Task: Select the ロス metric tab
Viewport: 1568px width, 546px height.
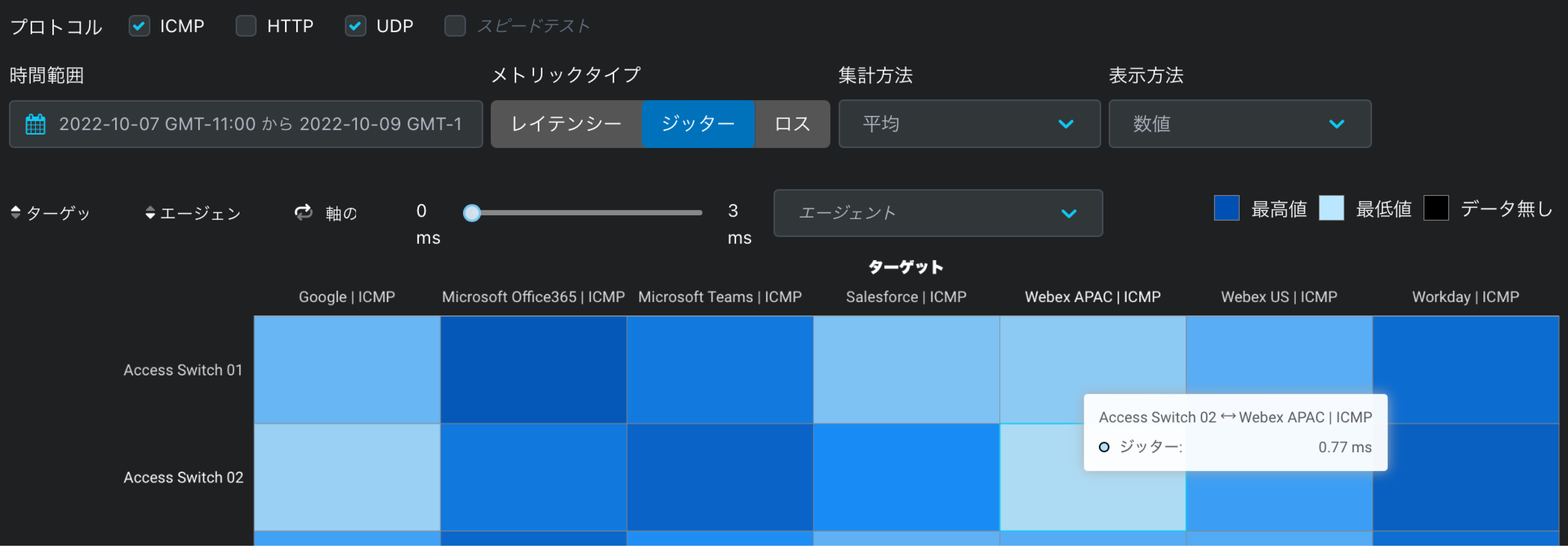Action: (793, 124)
